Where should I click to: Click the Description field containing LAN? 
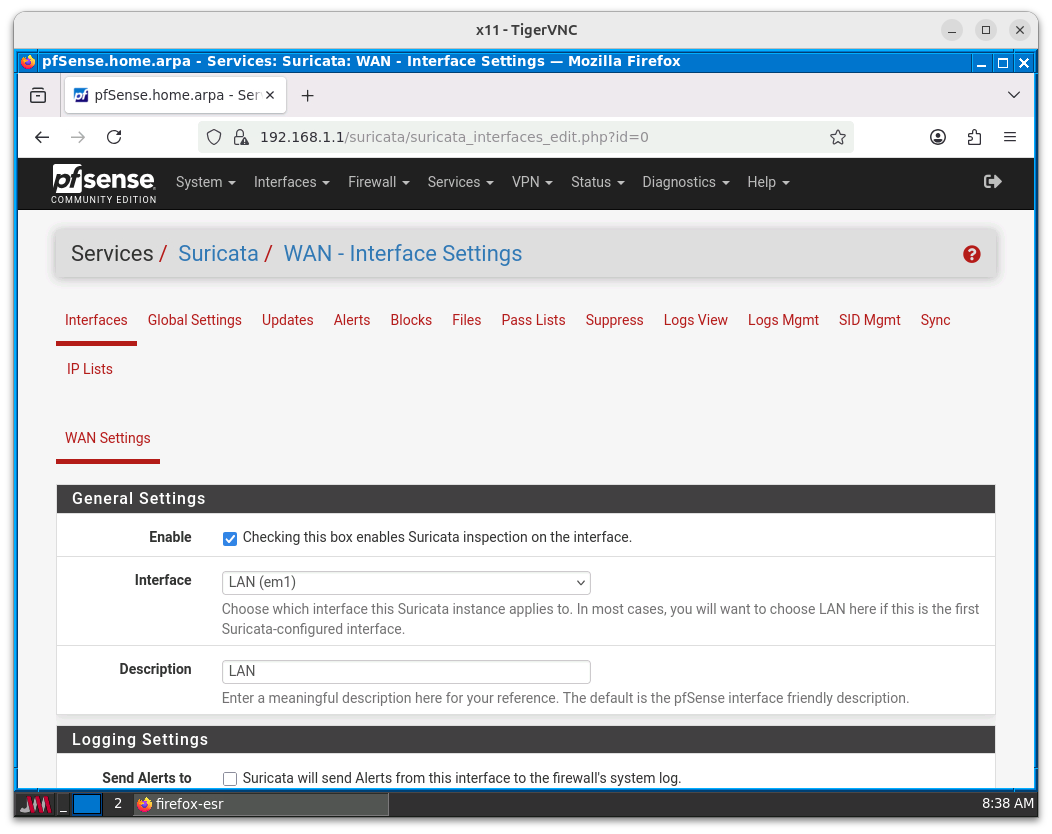pyautogui.click(x=406, y=672)
